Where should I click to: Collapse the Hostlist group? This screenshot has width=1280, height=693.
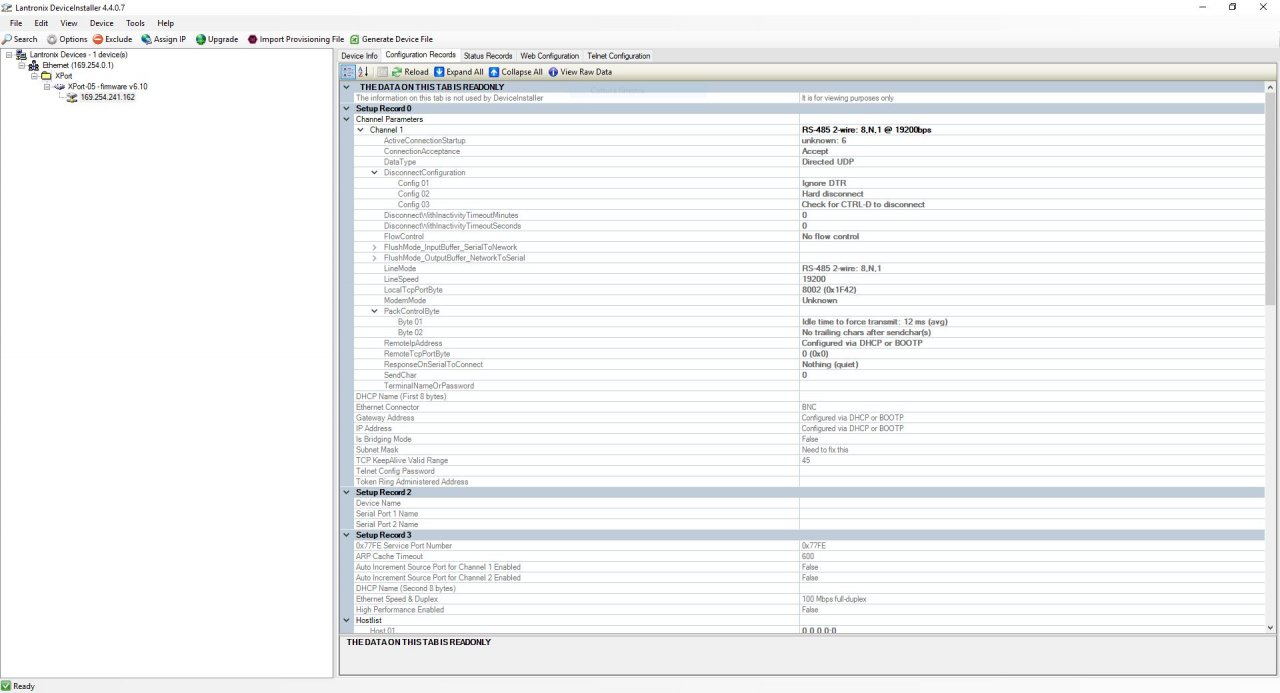pyautogui.click(x=347, y=620)
